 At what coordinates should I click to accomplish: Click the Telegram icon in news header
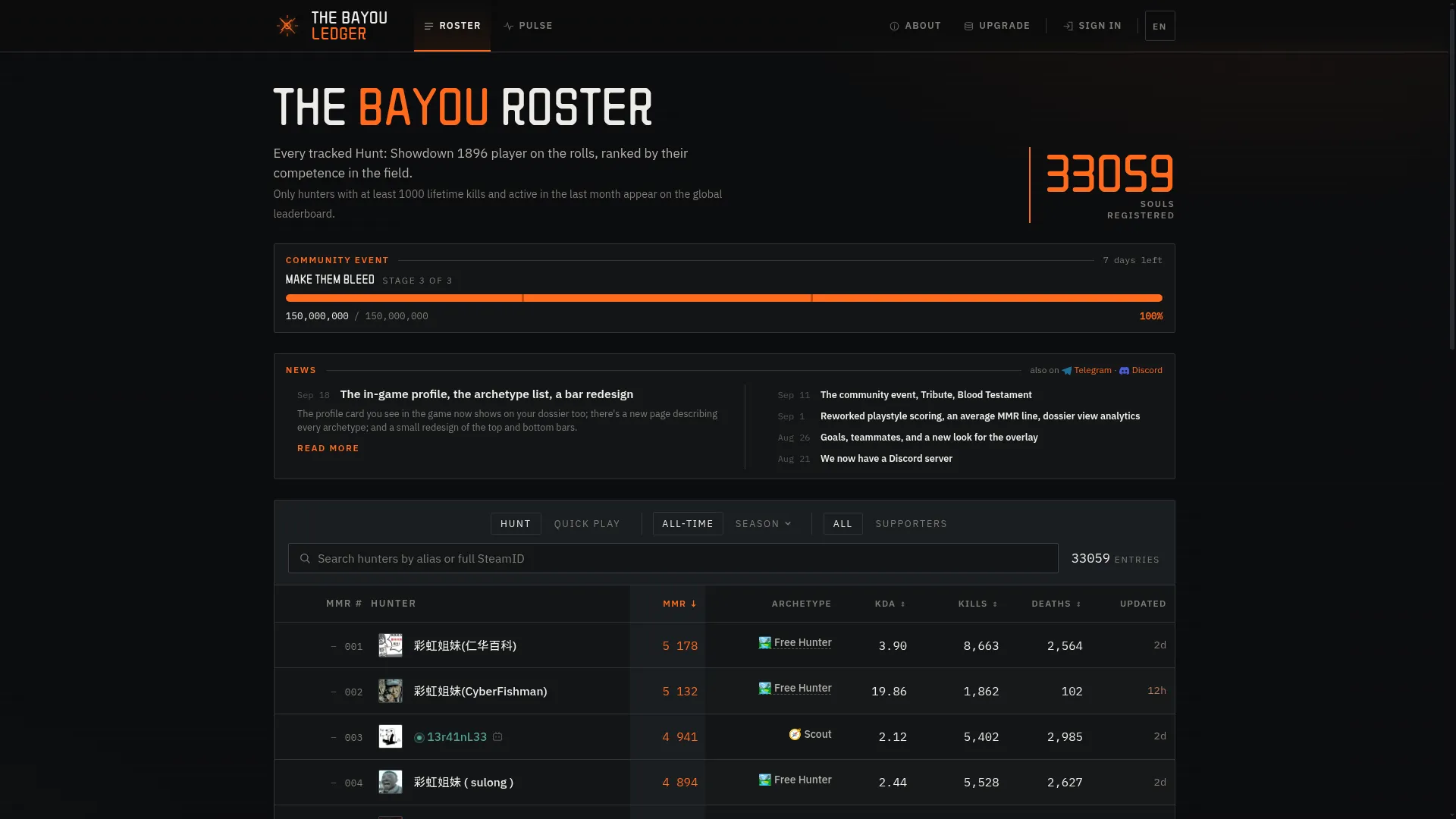(x=1067, y=371)
